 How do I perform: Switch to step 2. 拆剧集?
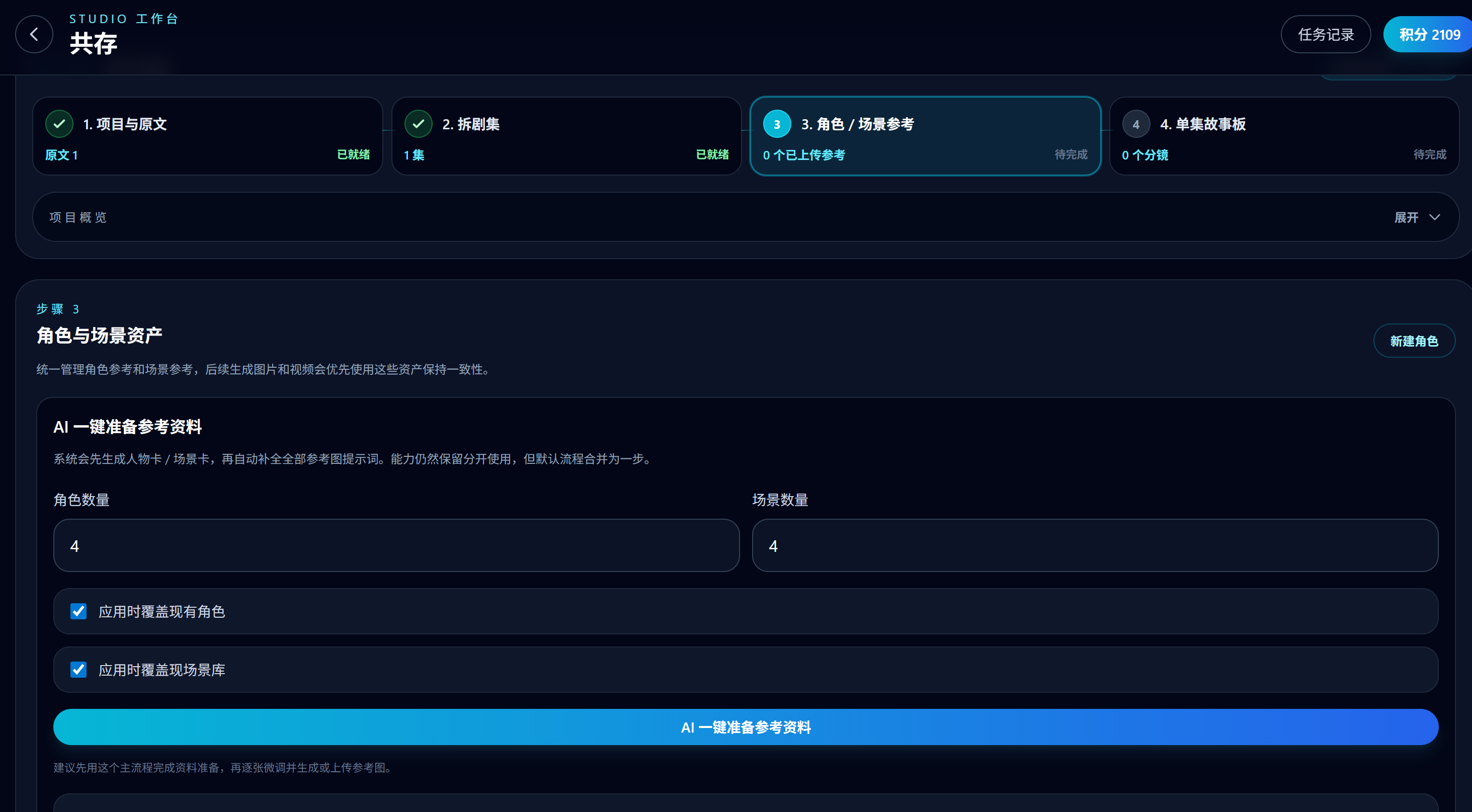click(x=566, y=136)
